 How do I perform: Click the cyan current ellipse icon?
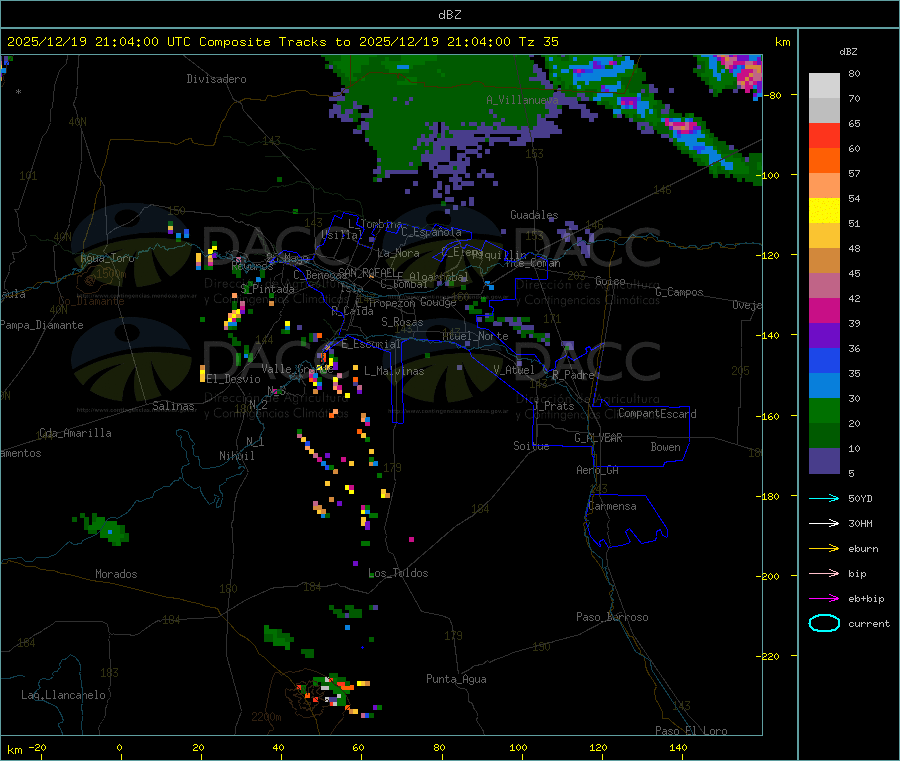coord(824,623)
